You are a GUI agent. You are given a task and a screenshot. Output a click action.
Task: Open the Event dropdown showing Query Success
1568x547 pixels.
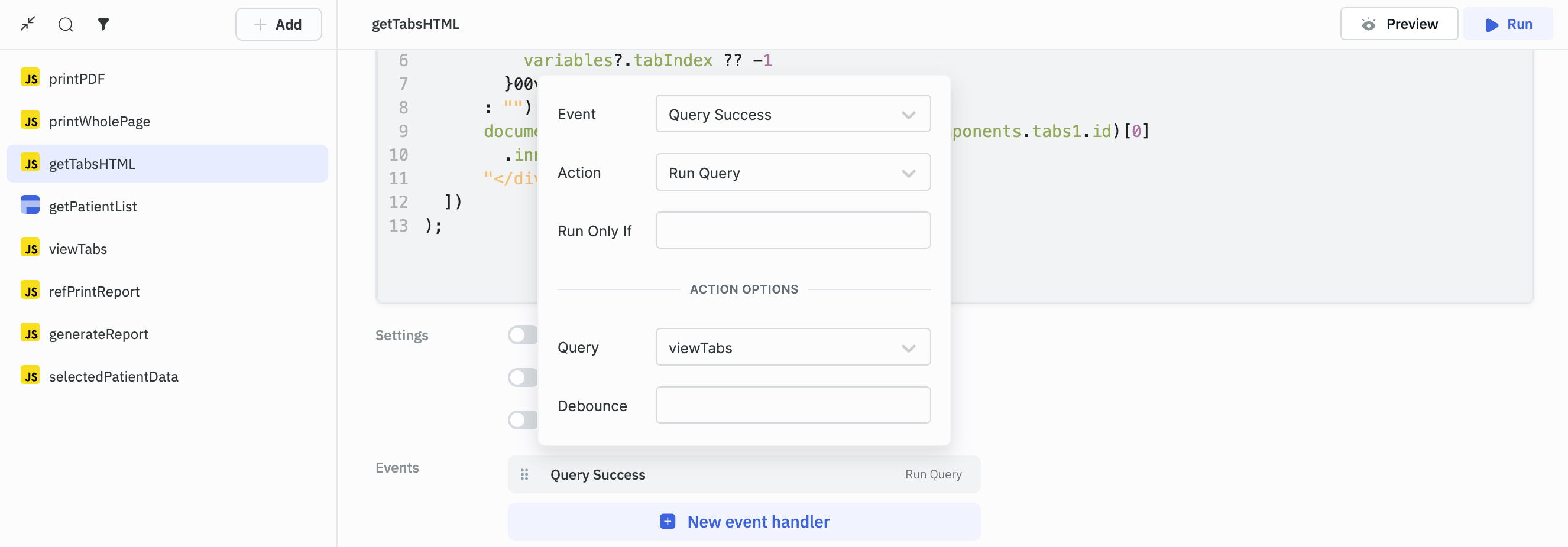[x=792, y=115]
